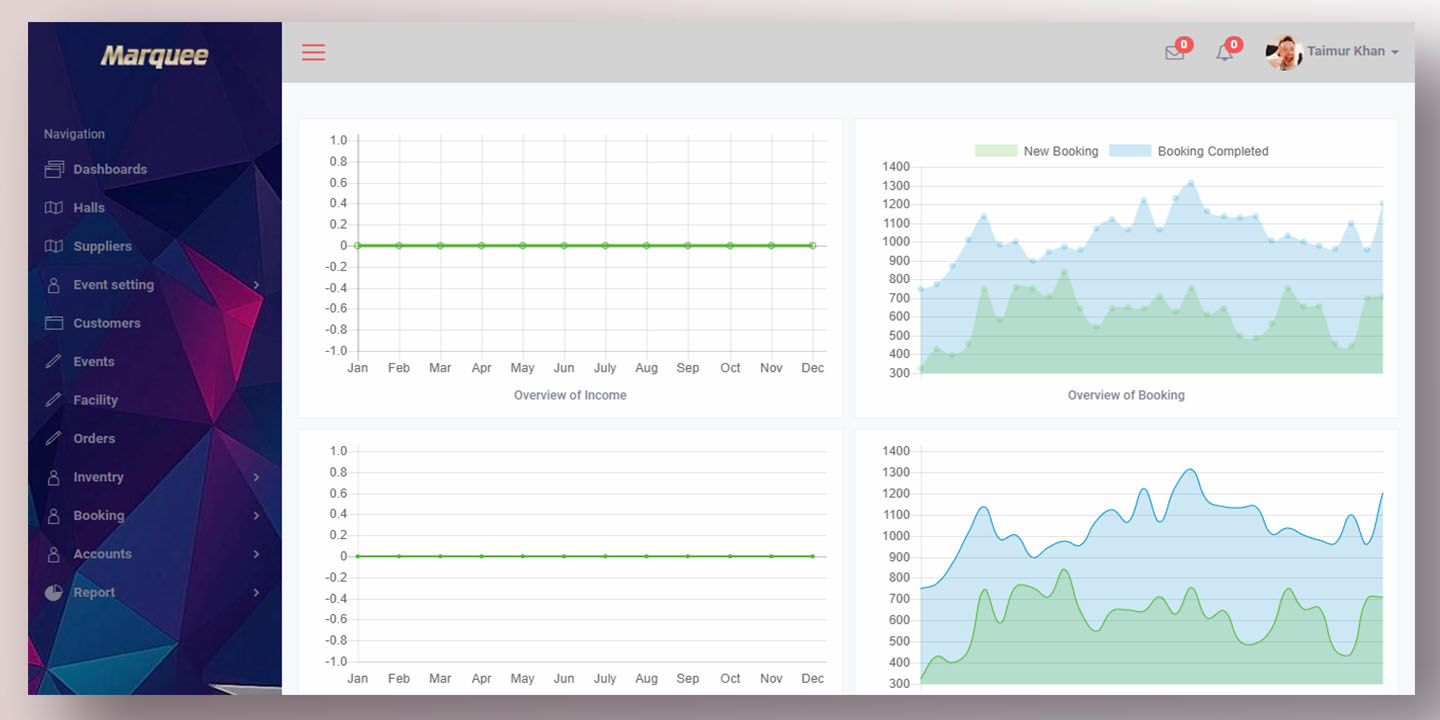Click the Events pencil icon
Viewport: 1440px width, 720px height.
click(54, 362)
